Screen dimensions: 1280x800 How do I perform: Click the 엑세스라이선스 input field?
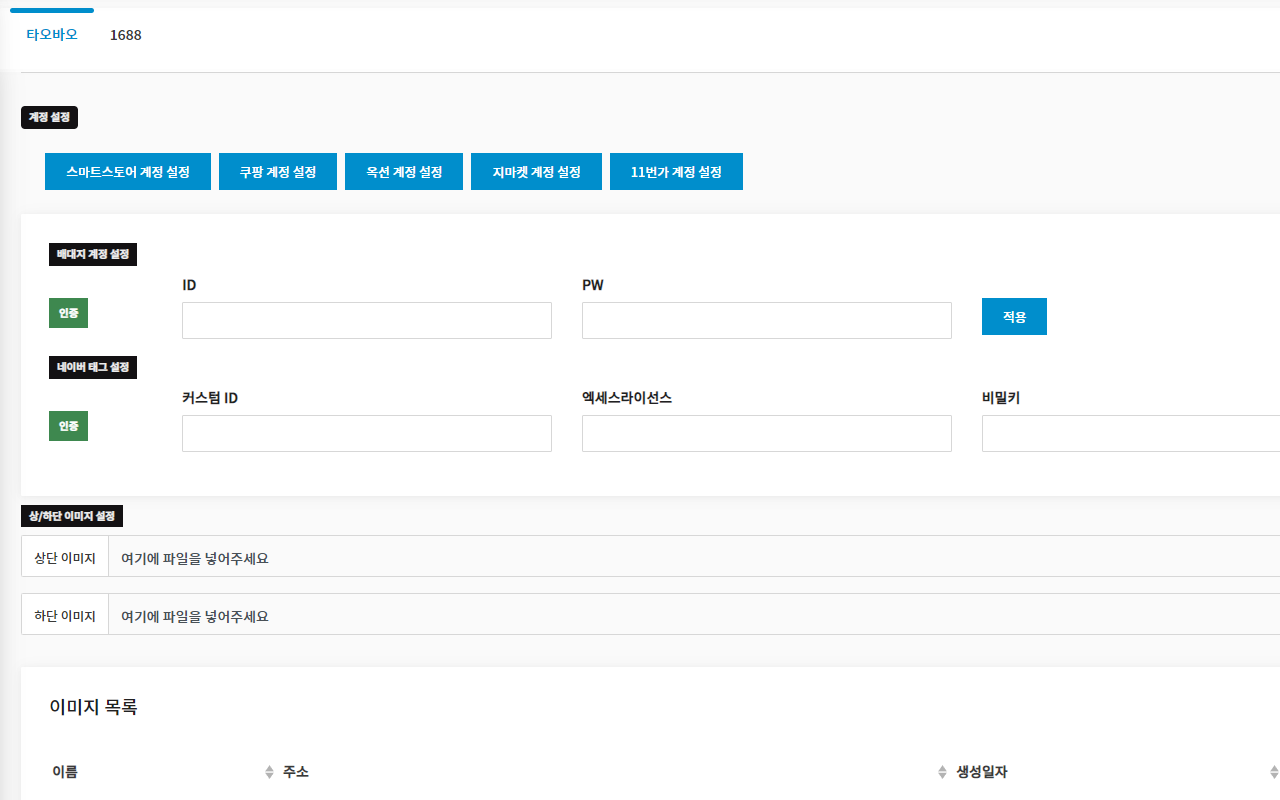pyautogui.click(x=766, y=433)
